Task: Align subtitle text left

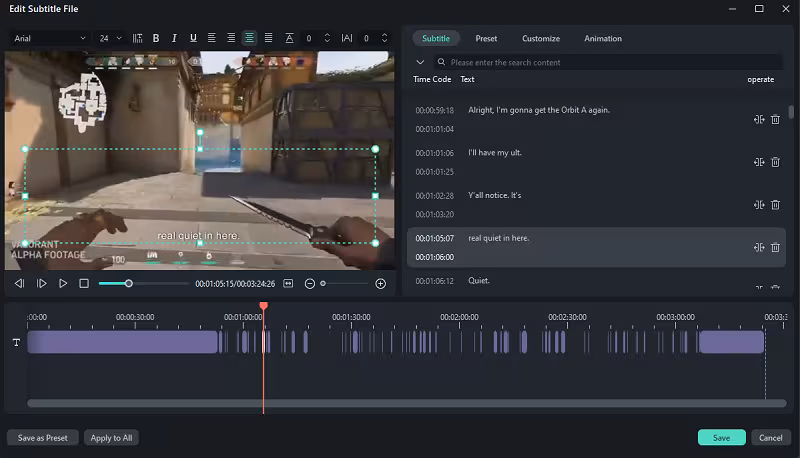Action: coord(211,38)
